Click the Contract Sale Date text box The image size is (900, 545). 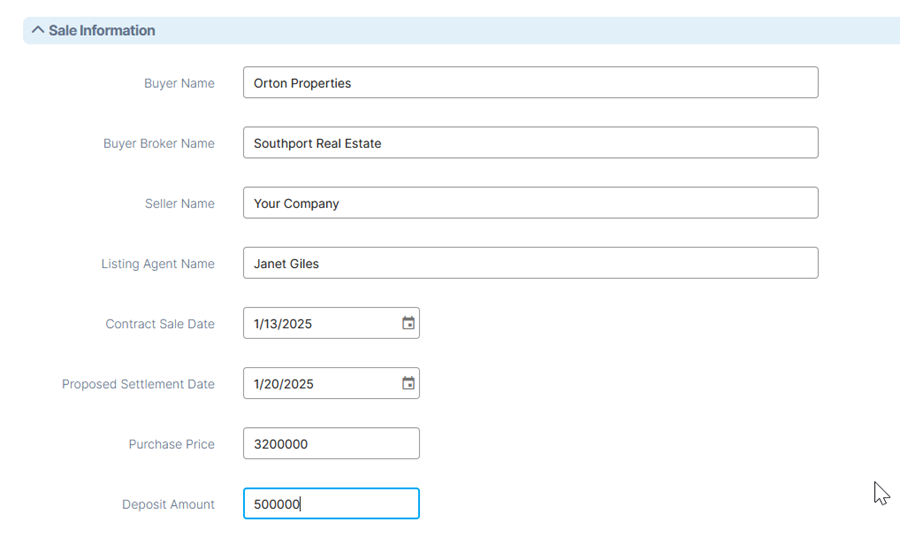coord(321,324)
